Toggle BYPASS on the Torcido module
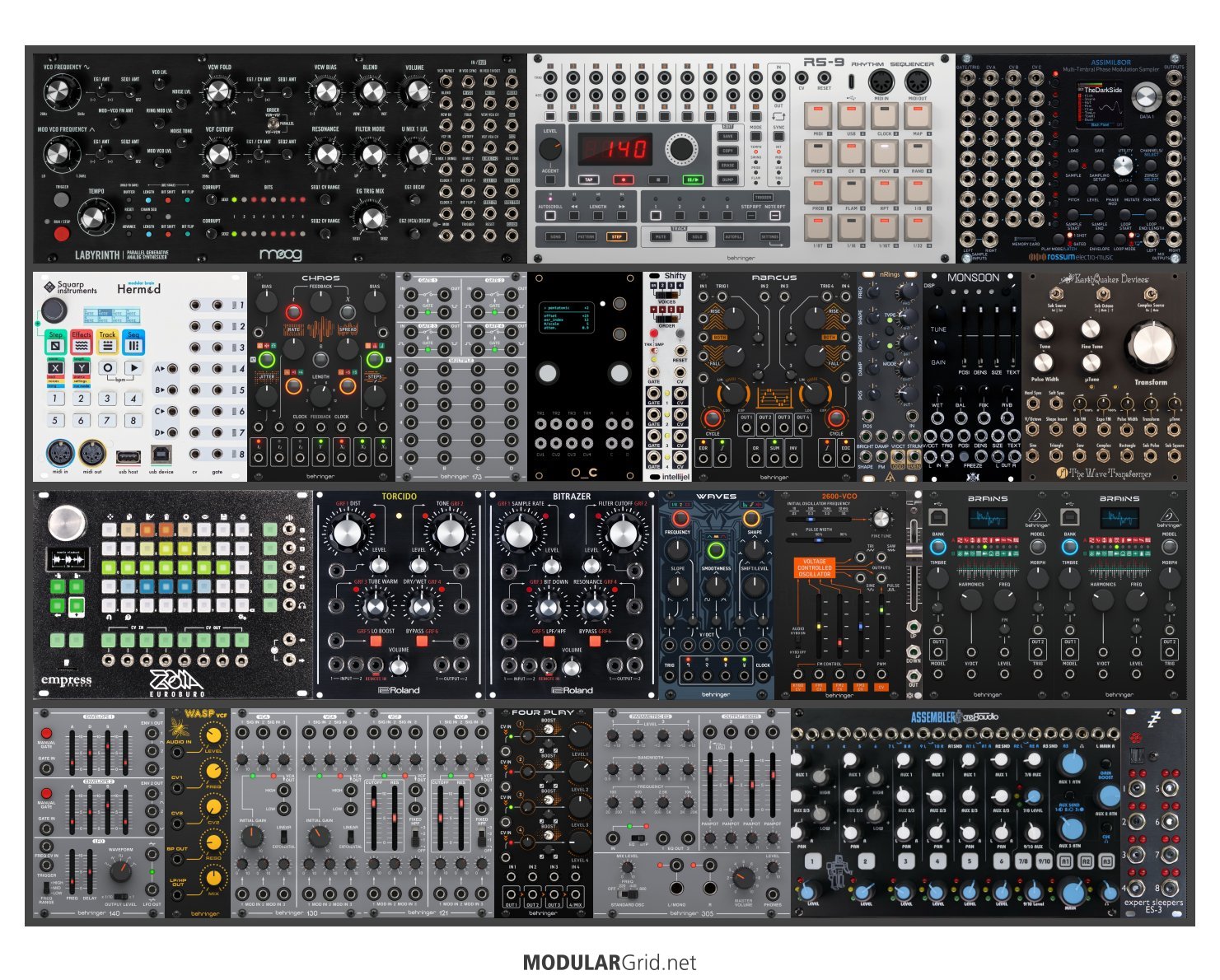This screenshot has height=980, width=1220. pyautogui.click(x=422, y=641)
